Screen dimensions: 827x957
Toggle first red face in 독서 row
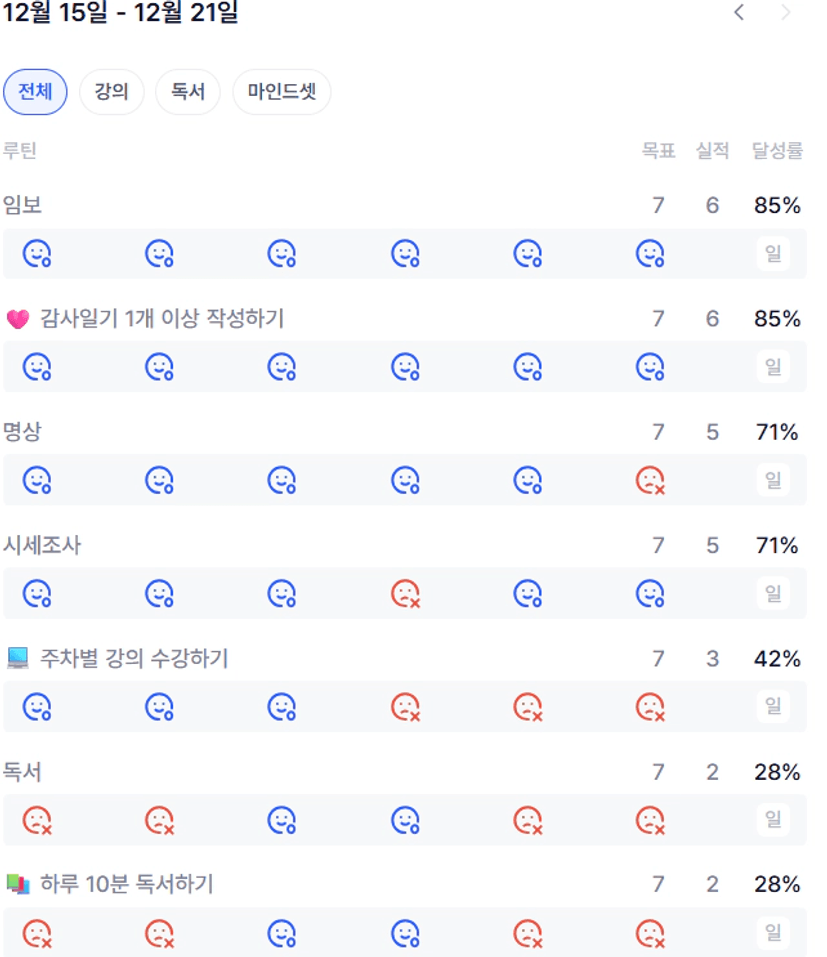pyautogui.click(x=37, y=821)
